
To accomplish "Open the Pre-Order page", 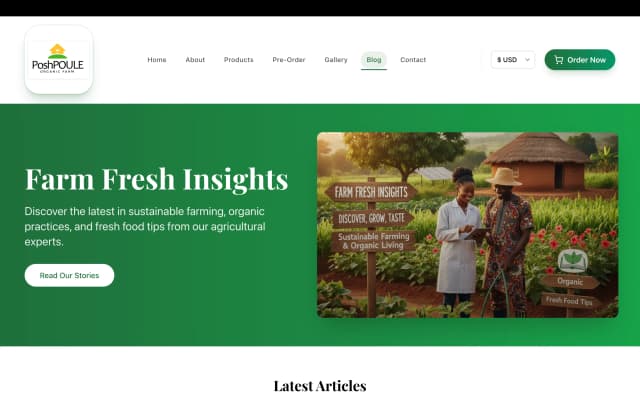I will click(x=289, y=60).
